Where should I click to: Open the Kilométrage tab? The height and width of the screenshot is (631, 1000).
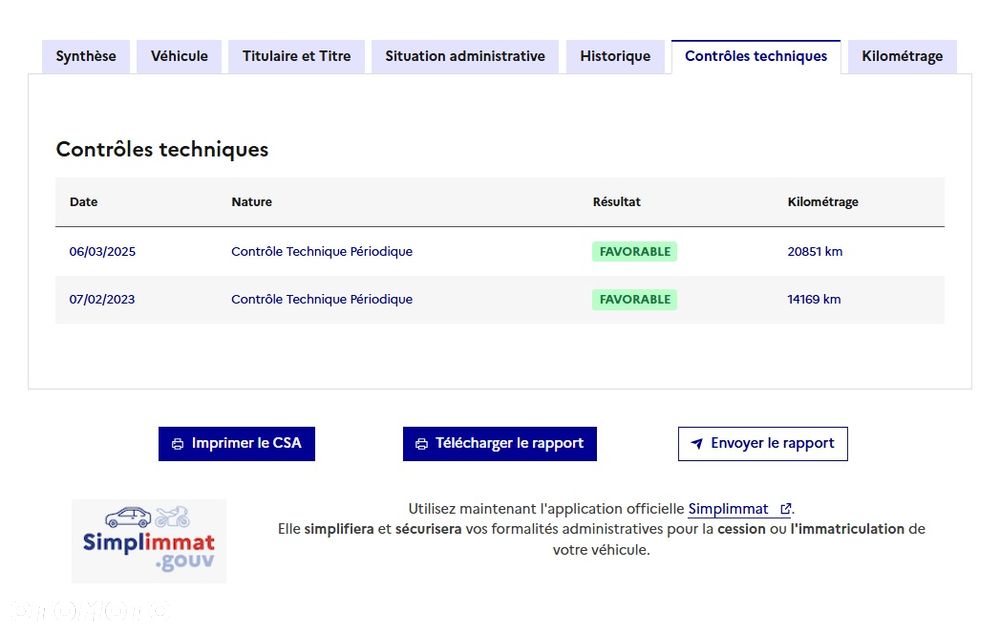tap(902, 56)
